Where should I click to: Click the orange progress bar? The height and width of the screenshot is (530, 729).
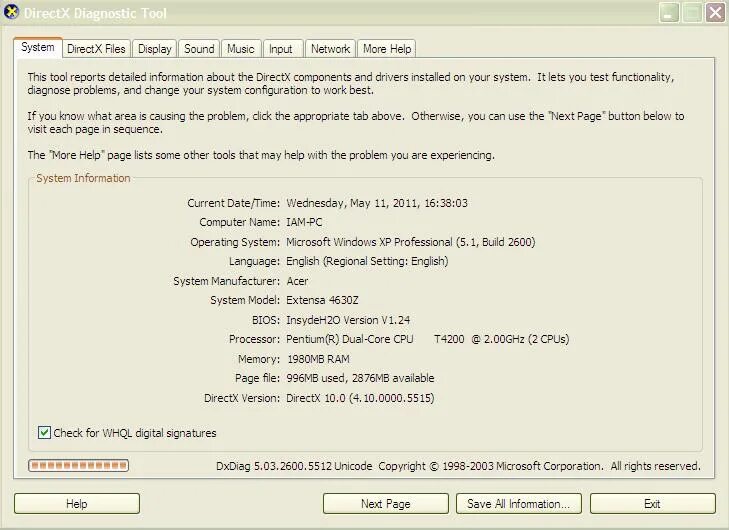79,465
